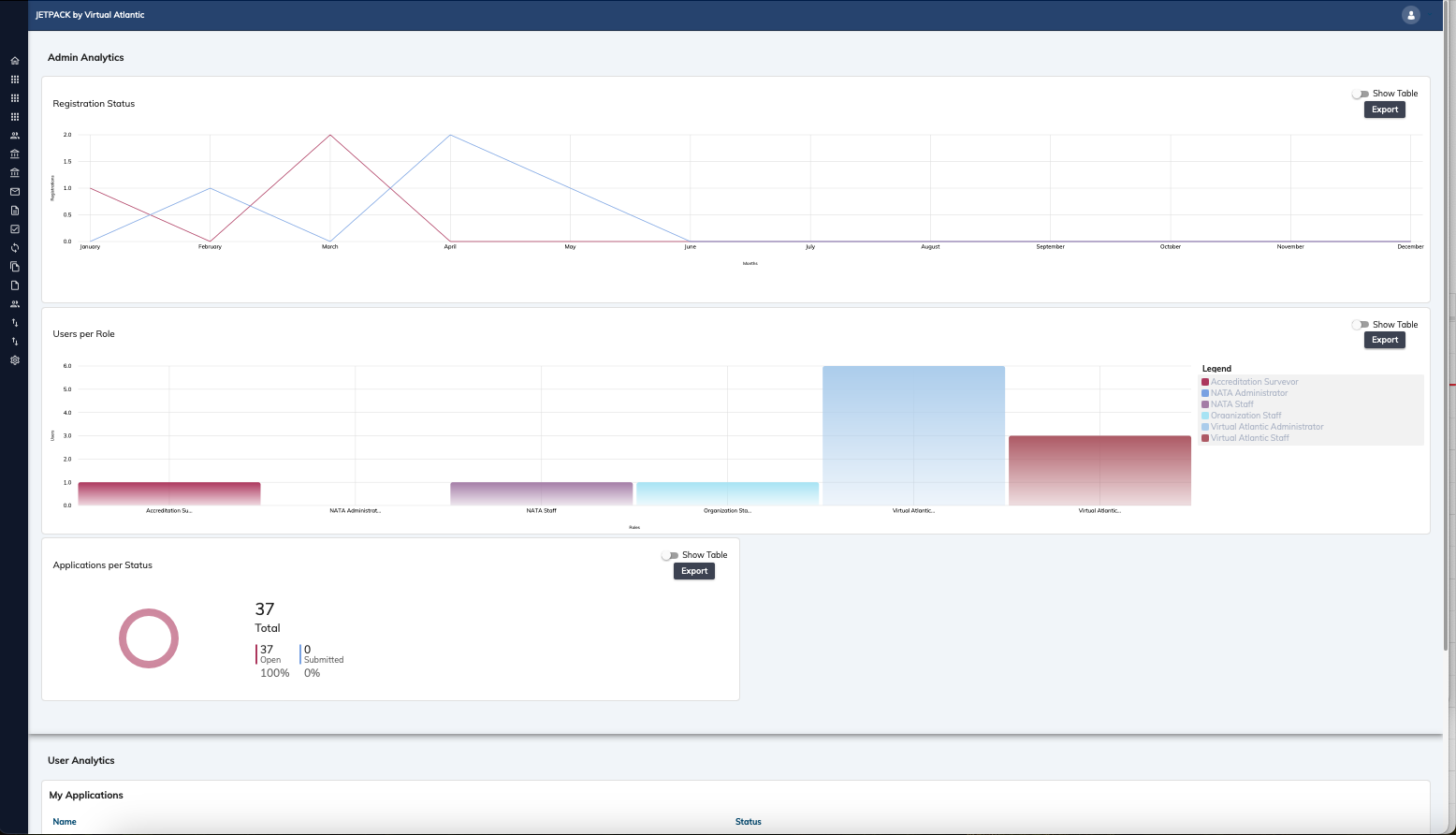Open bank icon just below the first people icon
Screen dimensions: 1456x835
(x=15, y=154)
